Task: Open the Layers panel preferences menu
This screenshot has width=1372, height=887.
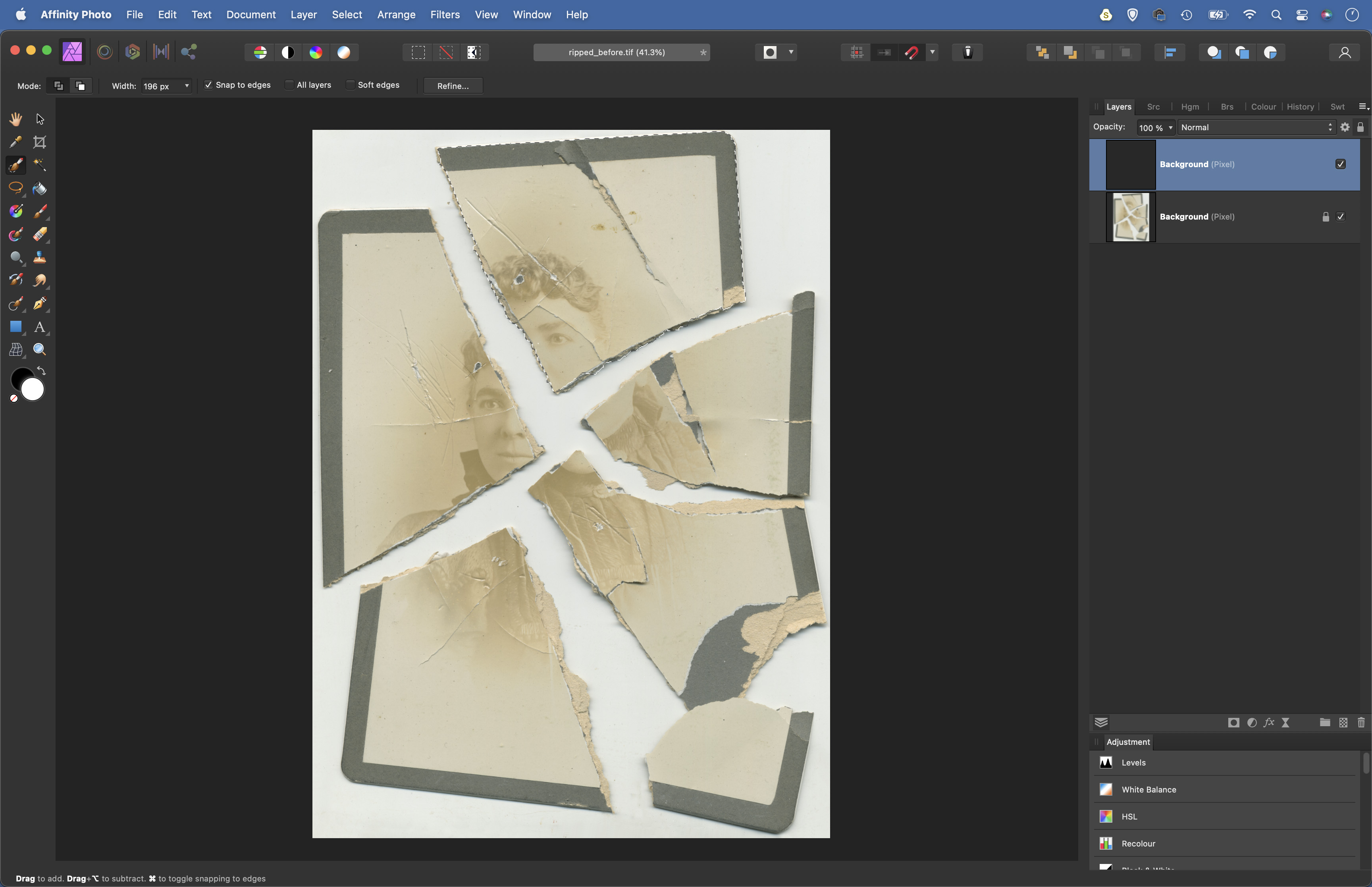Action: (x=1363, y=106)
